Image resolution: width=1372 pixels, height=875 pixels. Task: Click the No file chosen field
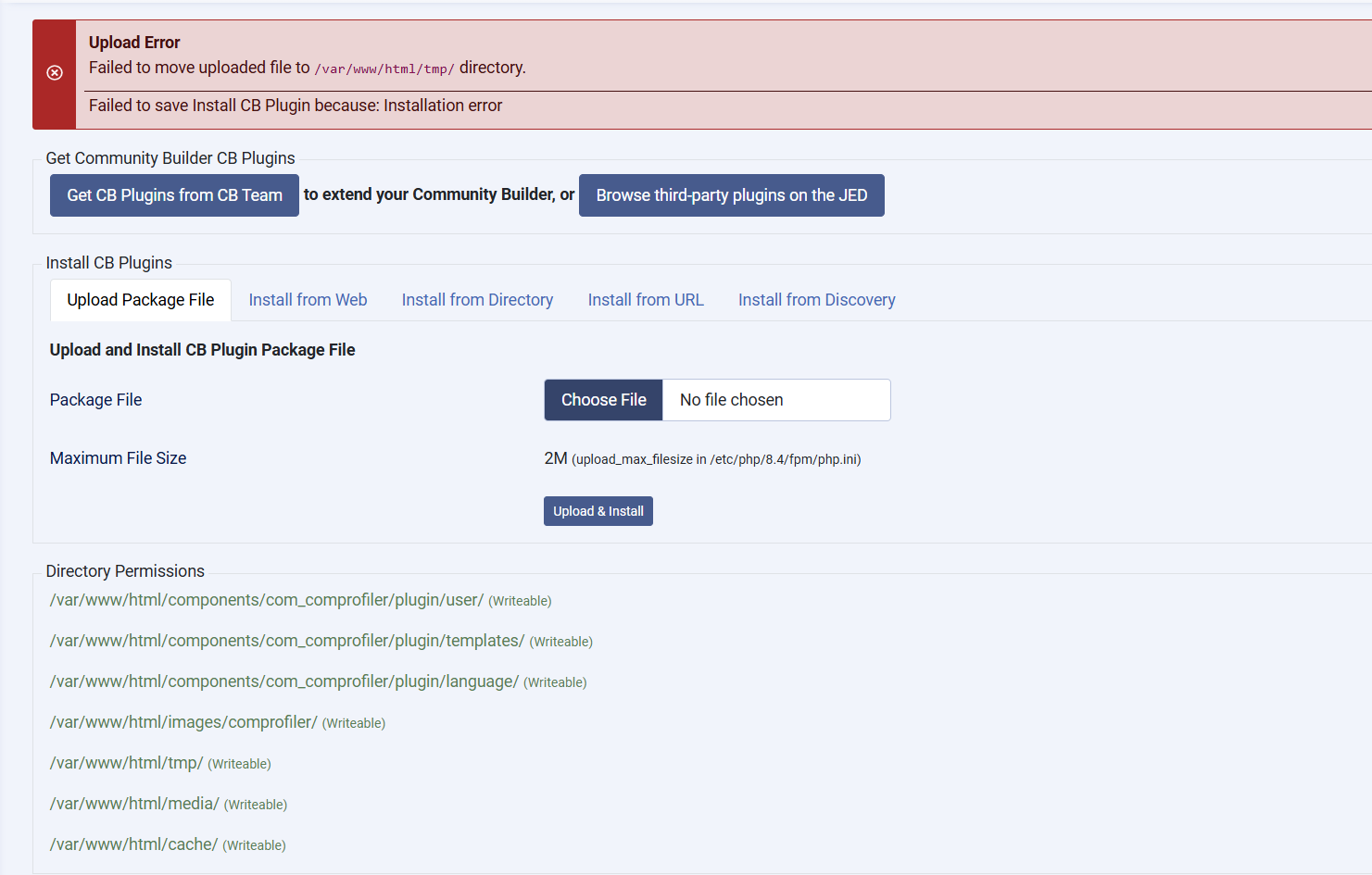click(x=775, y=400)
